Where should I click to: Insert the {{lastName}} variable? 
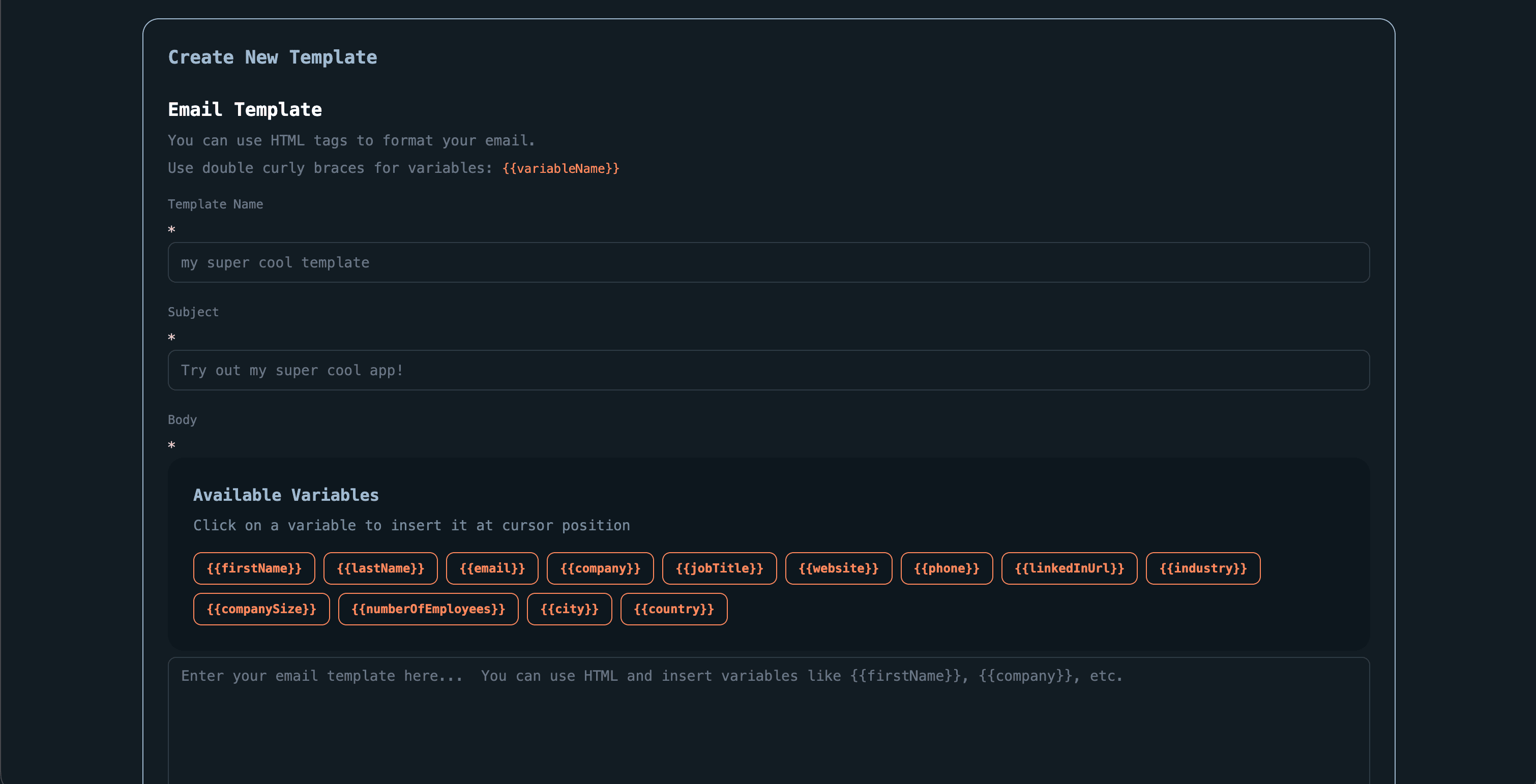point(380,568)
